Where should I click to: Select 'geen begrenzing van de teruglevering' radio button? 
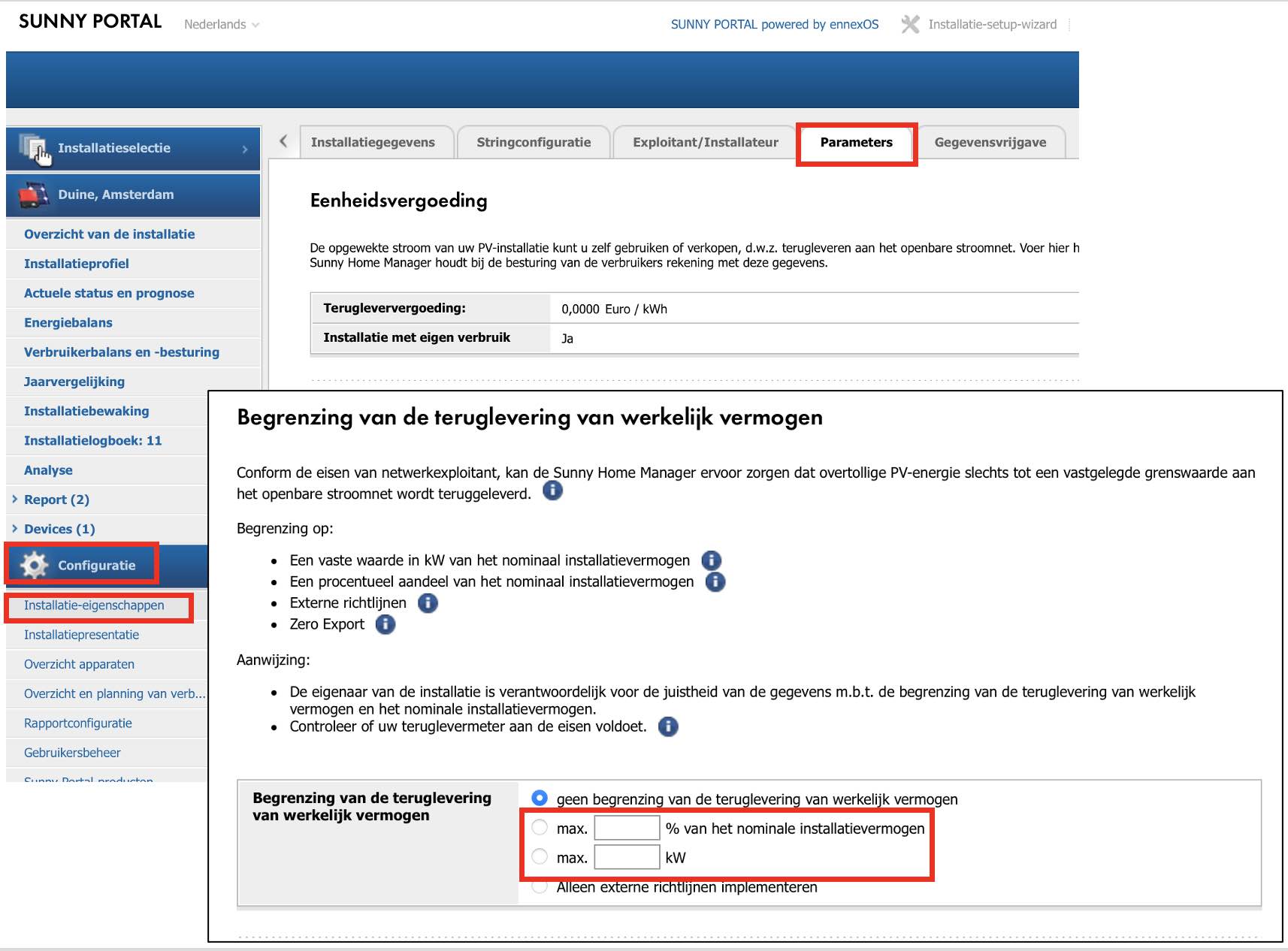coord(540,798)
